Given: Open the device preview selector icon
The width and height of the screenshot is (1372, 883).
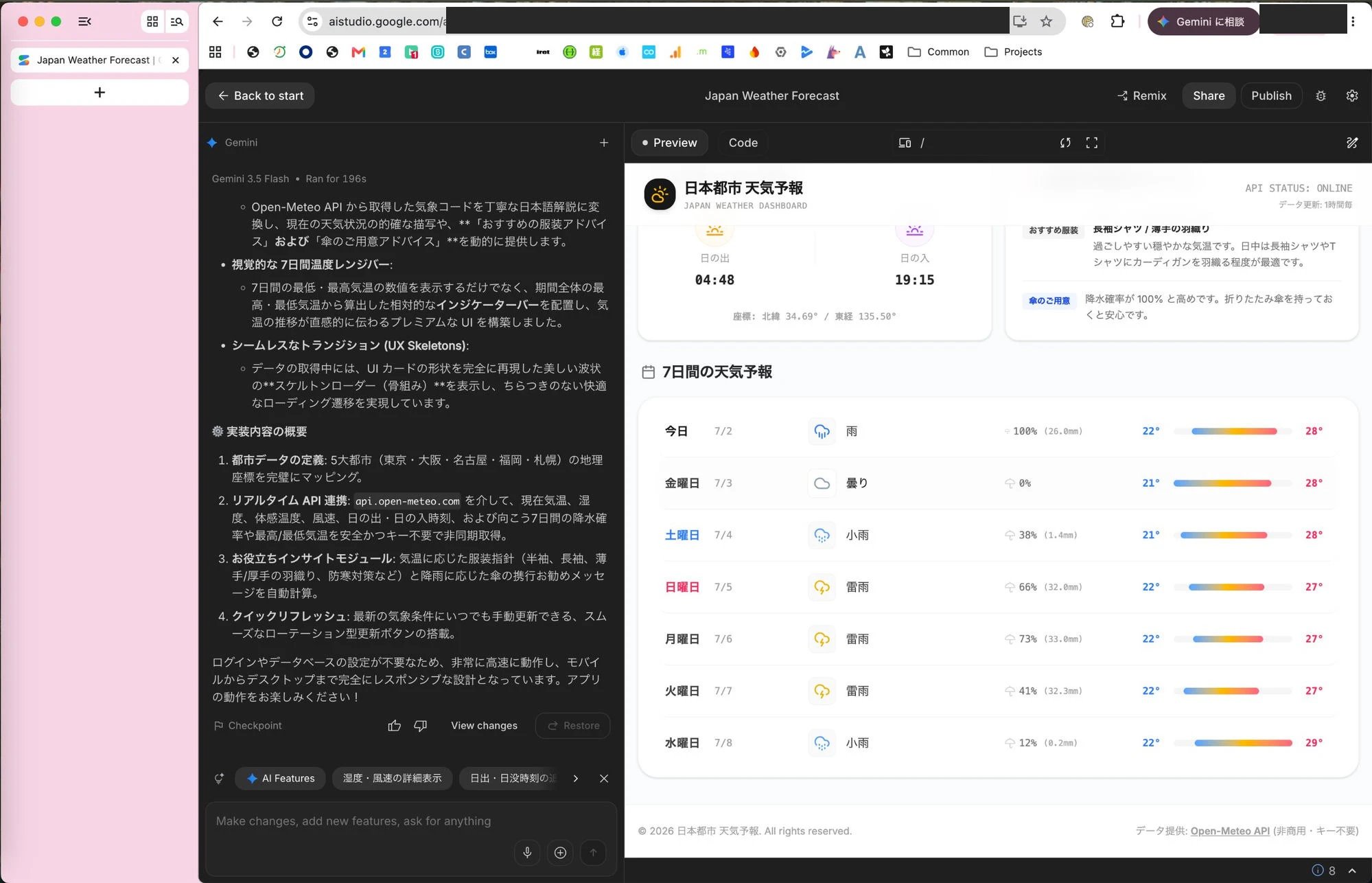Looking at the screenshot, I should [x=905, y=143].
